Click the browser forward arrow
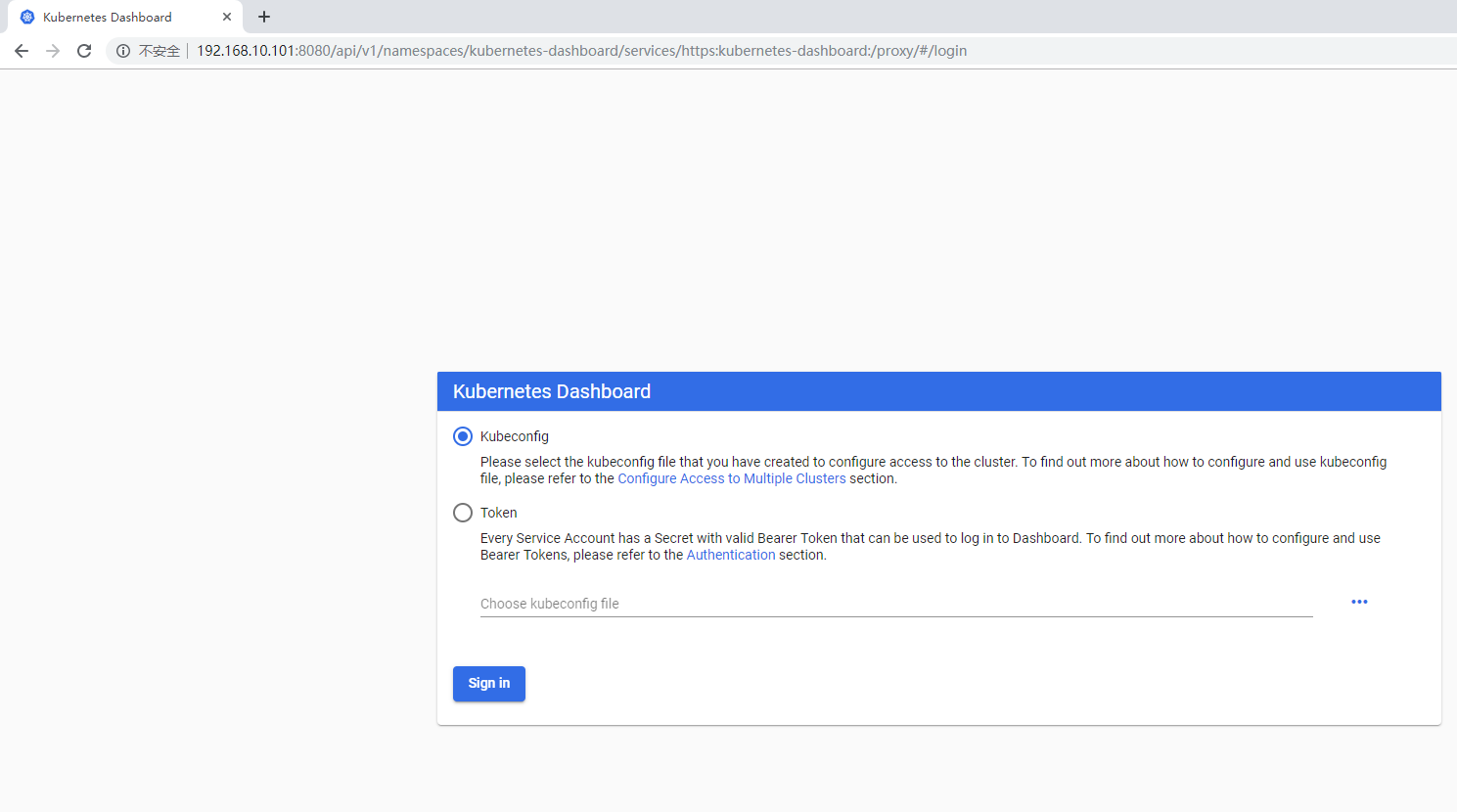This screenshot has width=1457, height=812. [53, 51]
